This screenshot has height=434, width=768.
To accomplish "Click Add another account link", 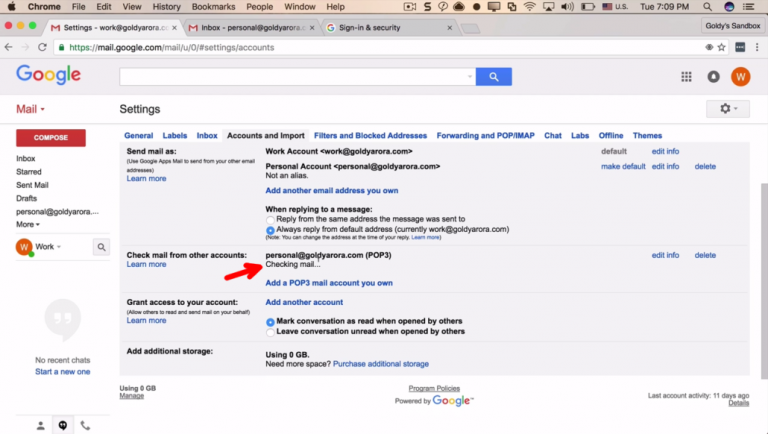I will coord(304,302).
